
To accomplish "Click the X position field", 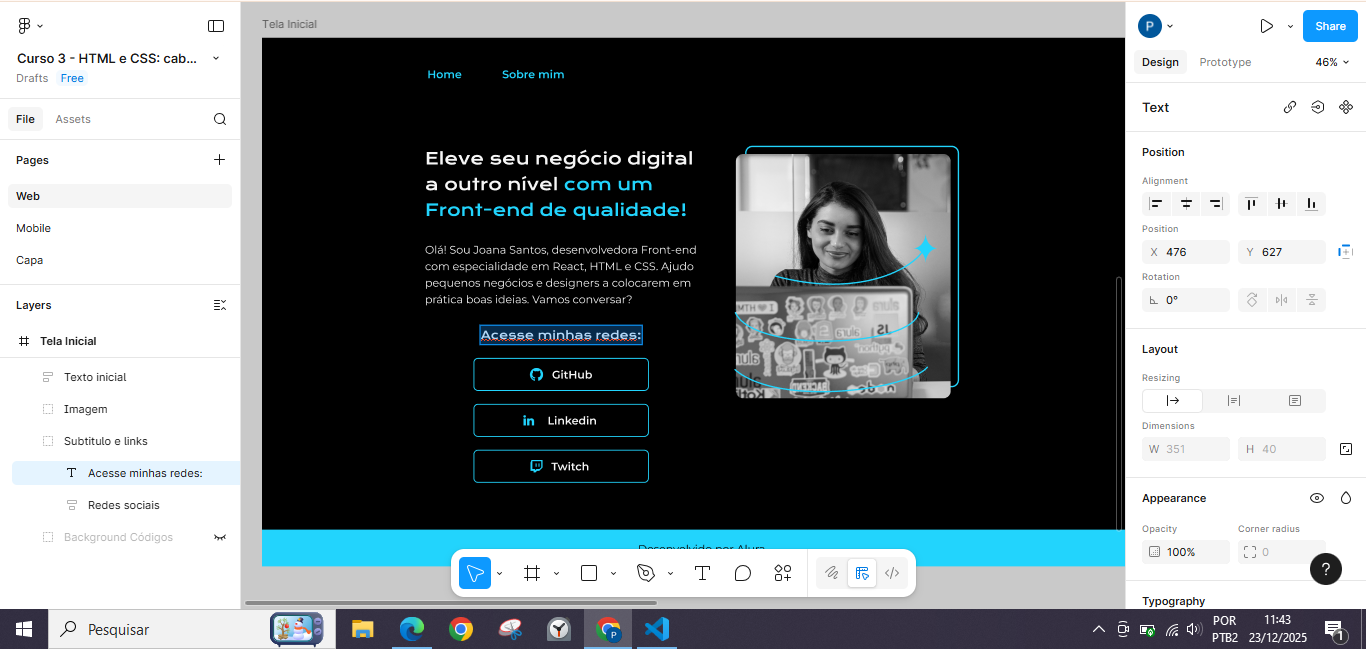I will [1186, 252].
